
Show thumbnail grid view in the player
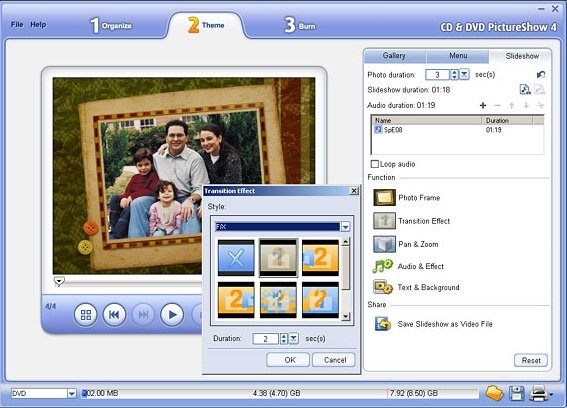85,315
